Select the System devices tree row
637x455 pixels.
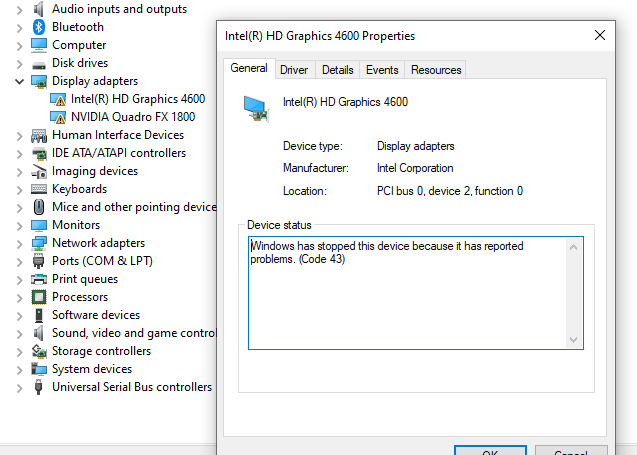92,369
